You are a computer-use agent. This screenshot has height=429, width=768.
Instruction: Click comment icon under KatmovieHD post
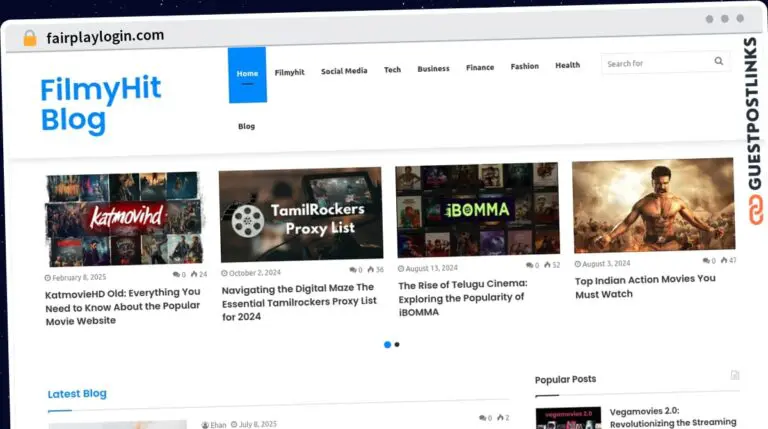pyautogui.click(x=176, y=274)
